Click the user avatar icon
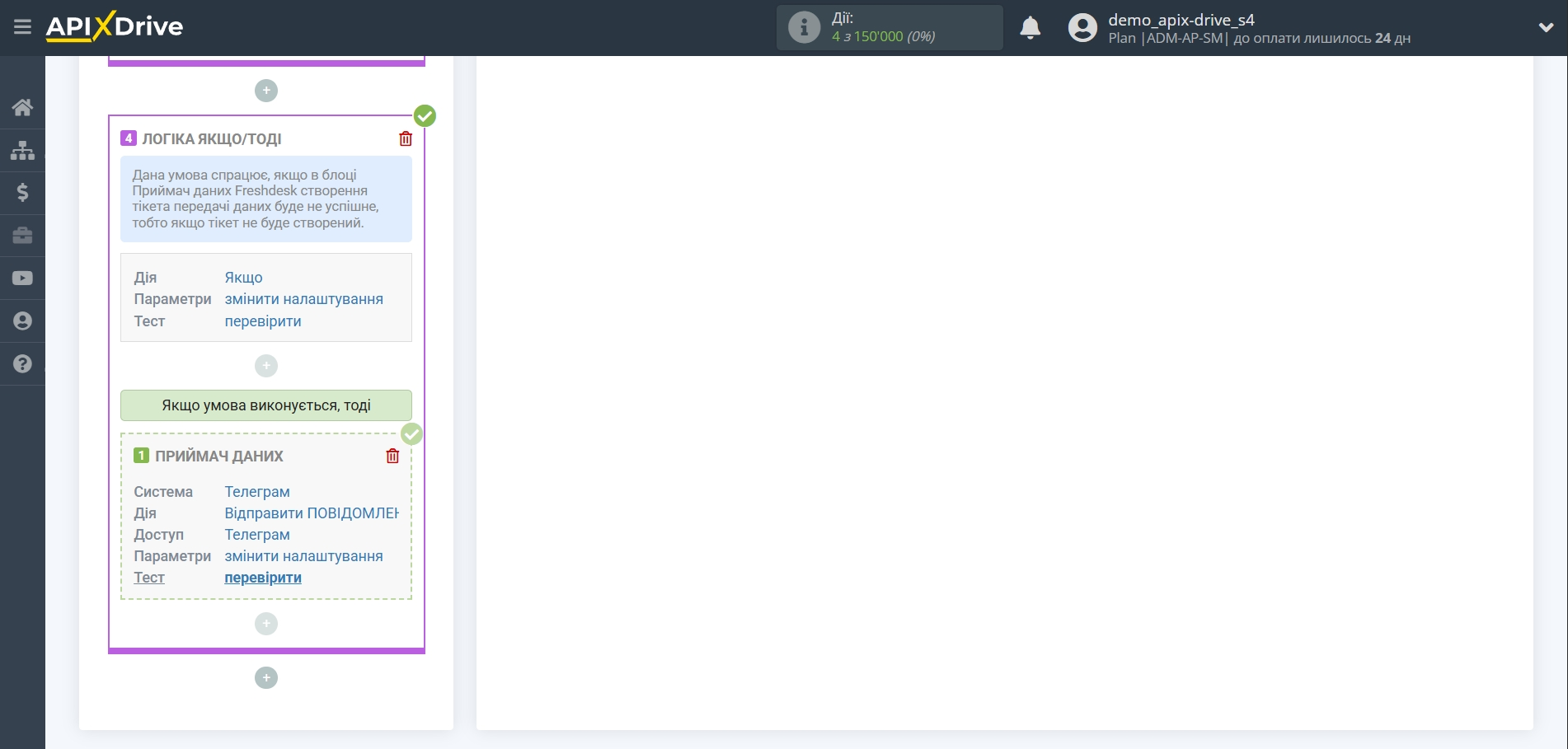Screen dimensions: 1568x749 1082,28
